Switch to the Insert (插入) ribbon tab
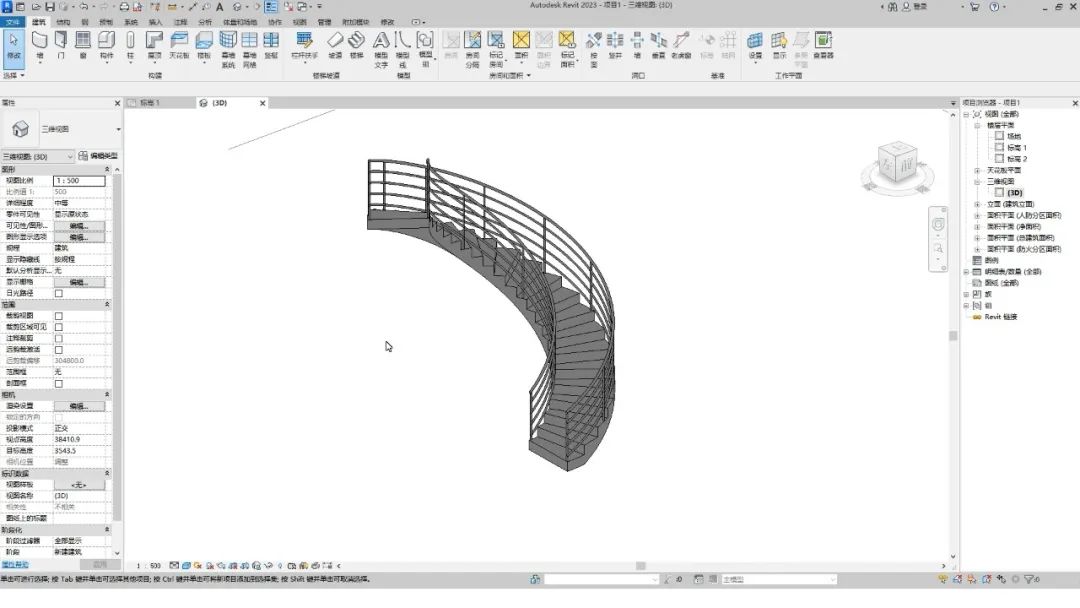Viewport: 1080px width, 608px height. (156, 22)
